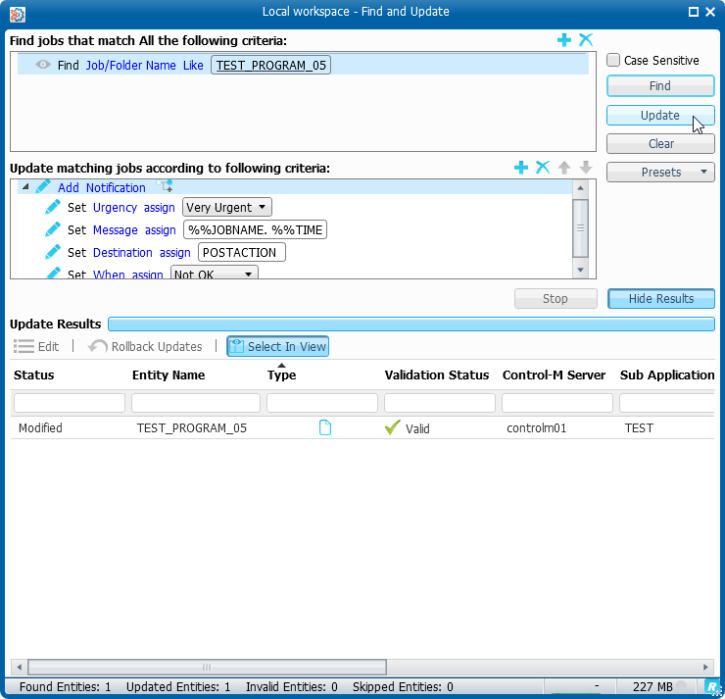This screenshot has width=725, height=699.
Task: Move update criterion down with arrow icon
Action: 586,168
